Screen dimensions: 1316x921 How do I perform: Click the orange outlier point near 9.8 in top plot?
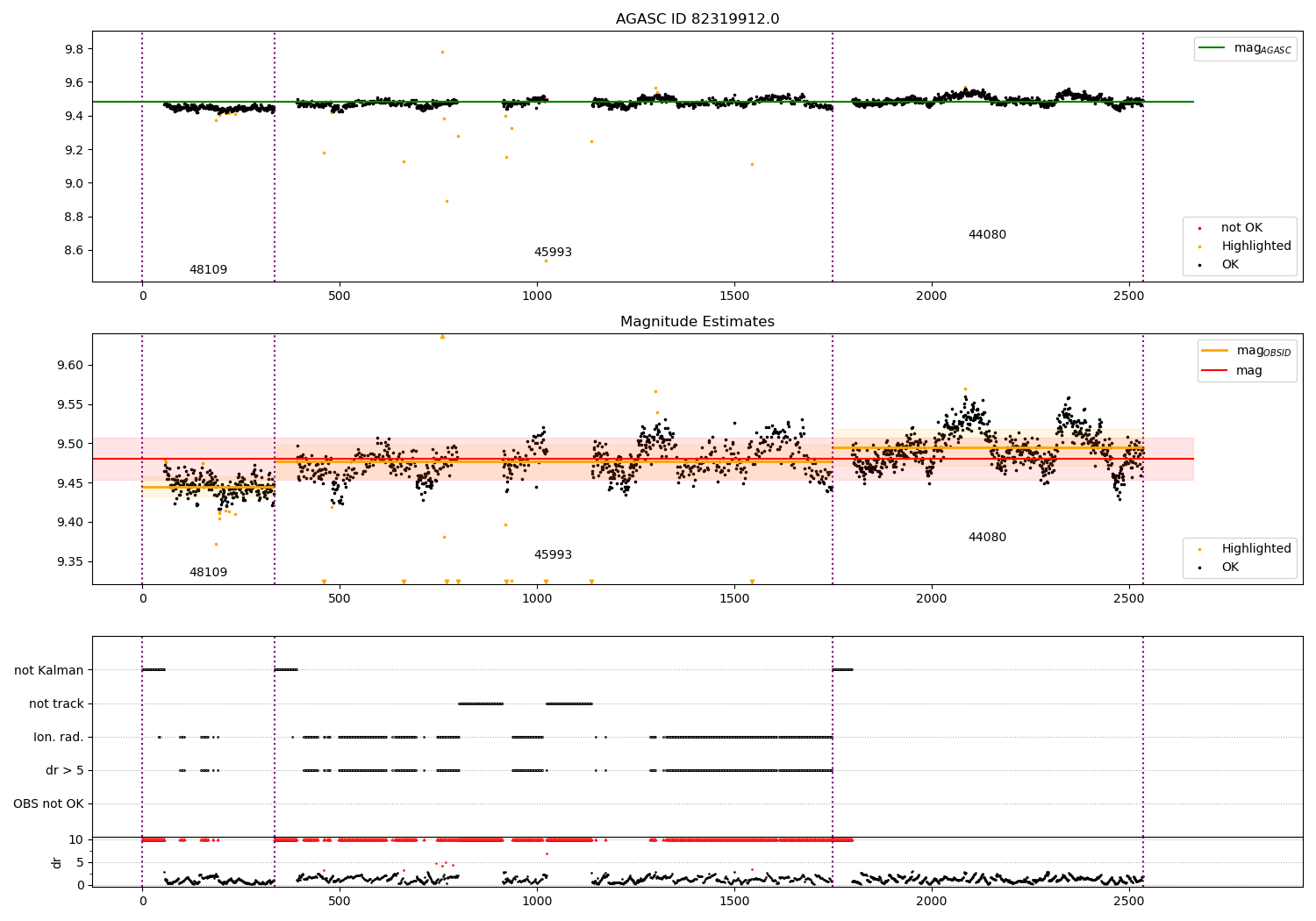click(x=442, y=52)
